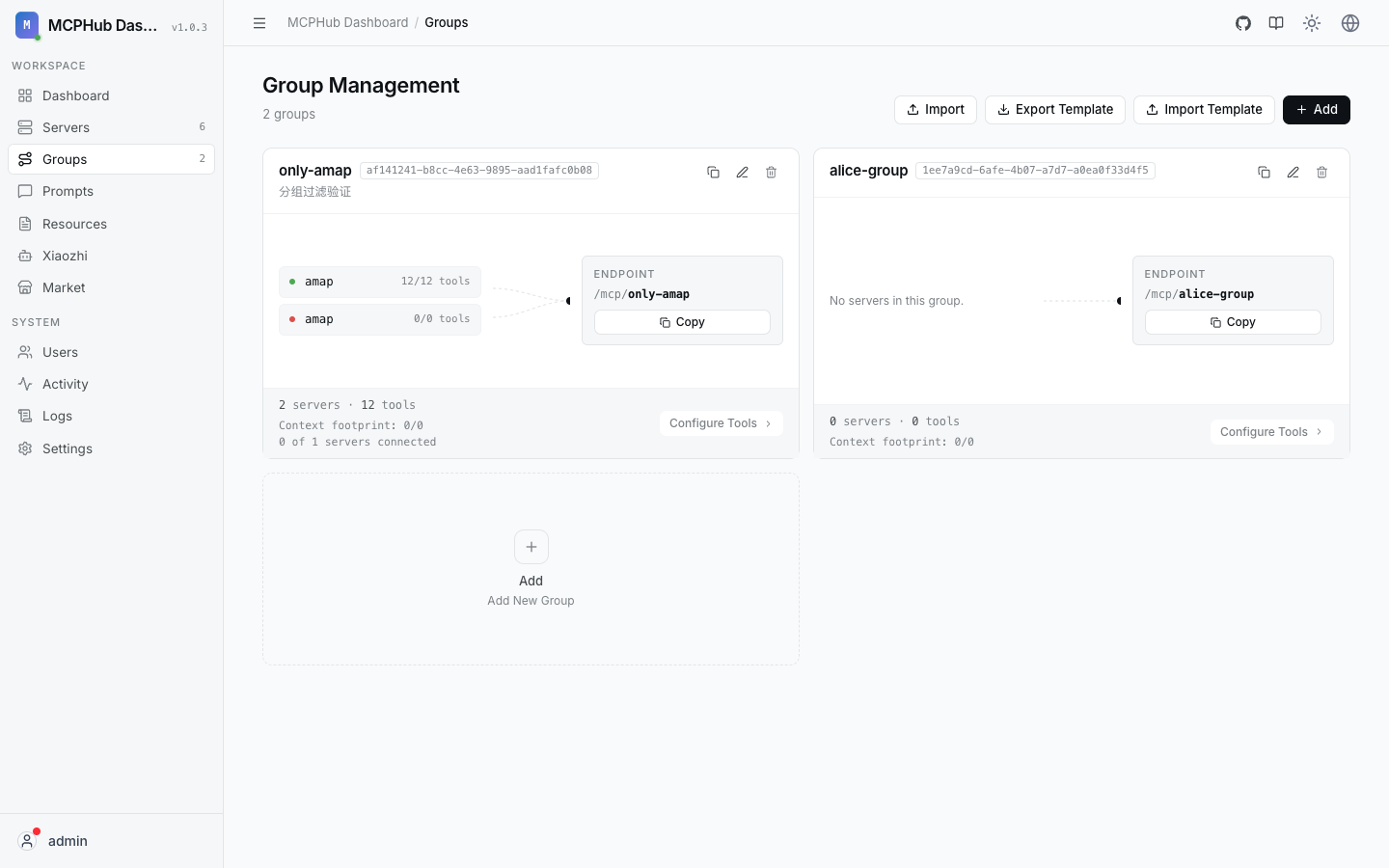Screen dimensions: 1389x868
Task: Open Users in the sidebar
Action: [x=111, y=352]
